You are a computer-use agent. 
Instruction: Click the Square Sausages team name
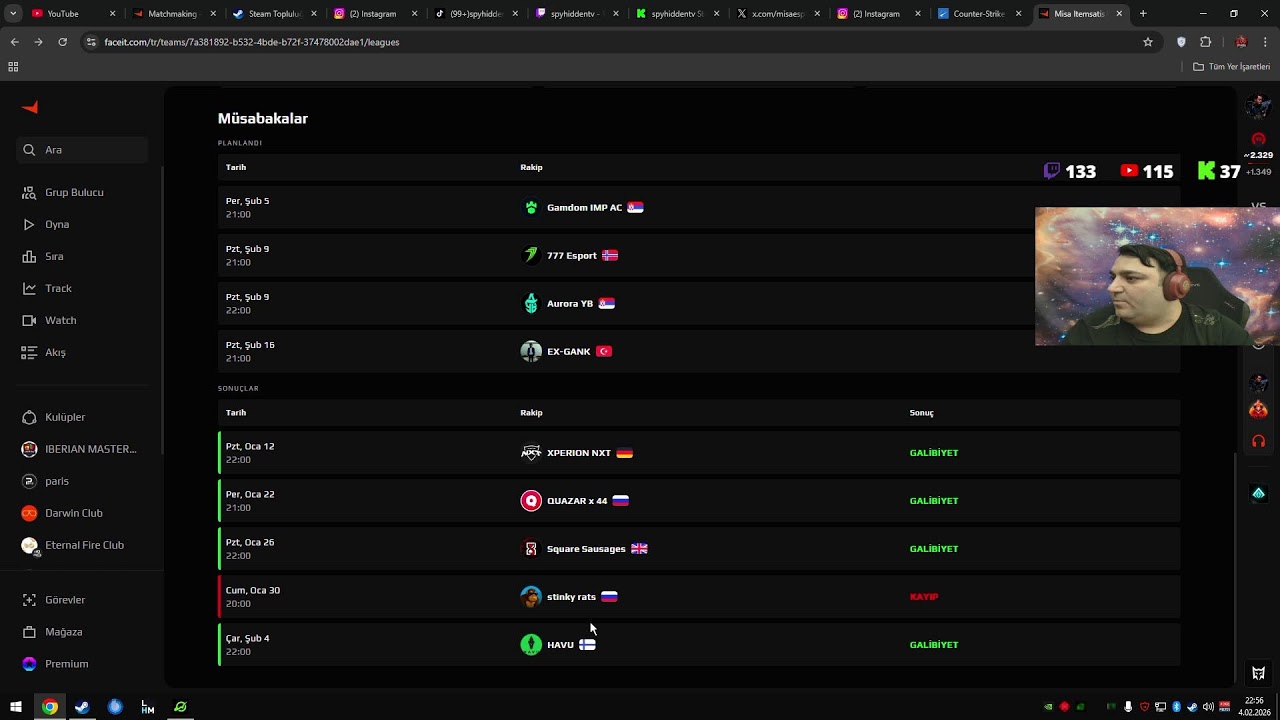586,549
